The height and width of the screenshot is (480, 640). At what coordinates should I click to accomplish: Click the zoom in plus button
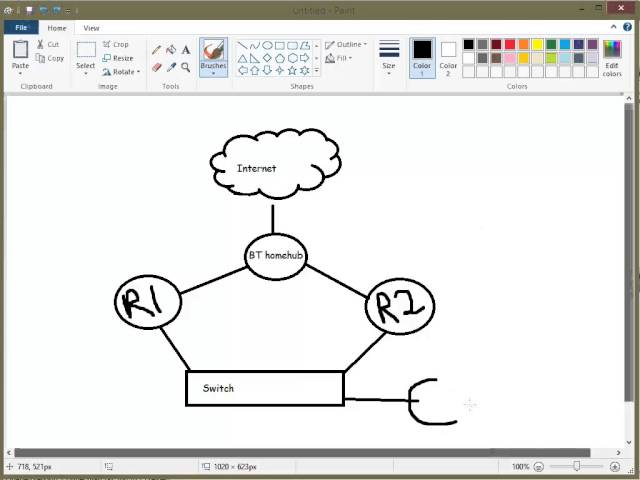(615, 466)
